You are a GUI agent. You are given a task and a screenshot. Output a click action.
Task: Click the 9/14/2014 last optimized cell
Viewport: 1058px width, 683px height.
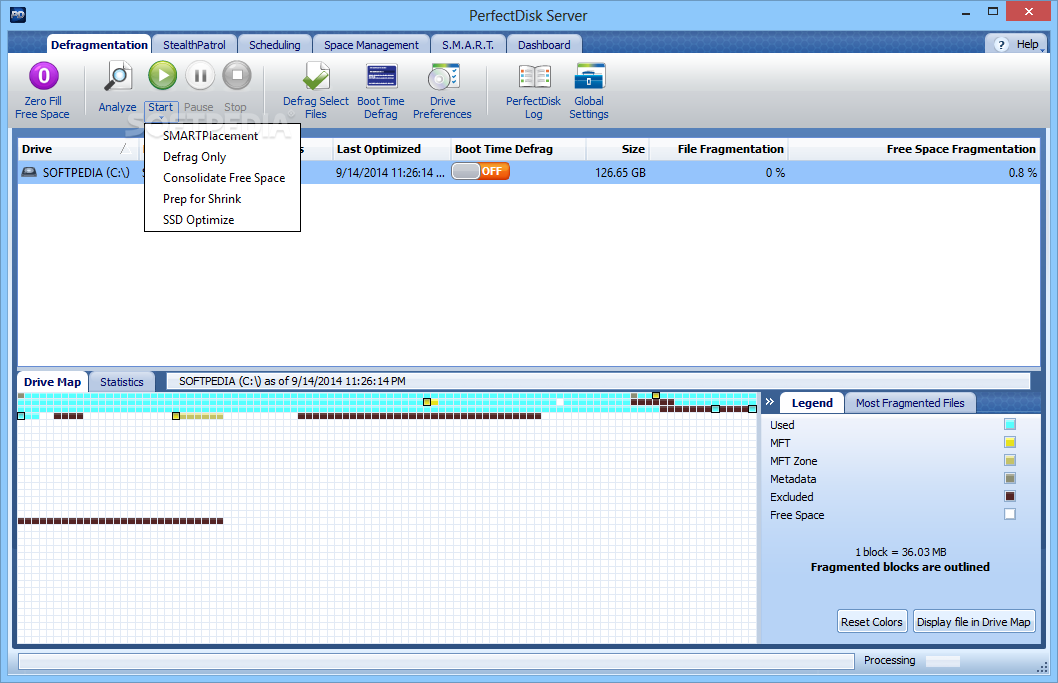pos(390,173)
